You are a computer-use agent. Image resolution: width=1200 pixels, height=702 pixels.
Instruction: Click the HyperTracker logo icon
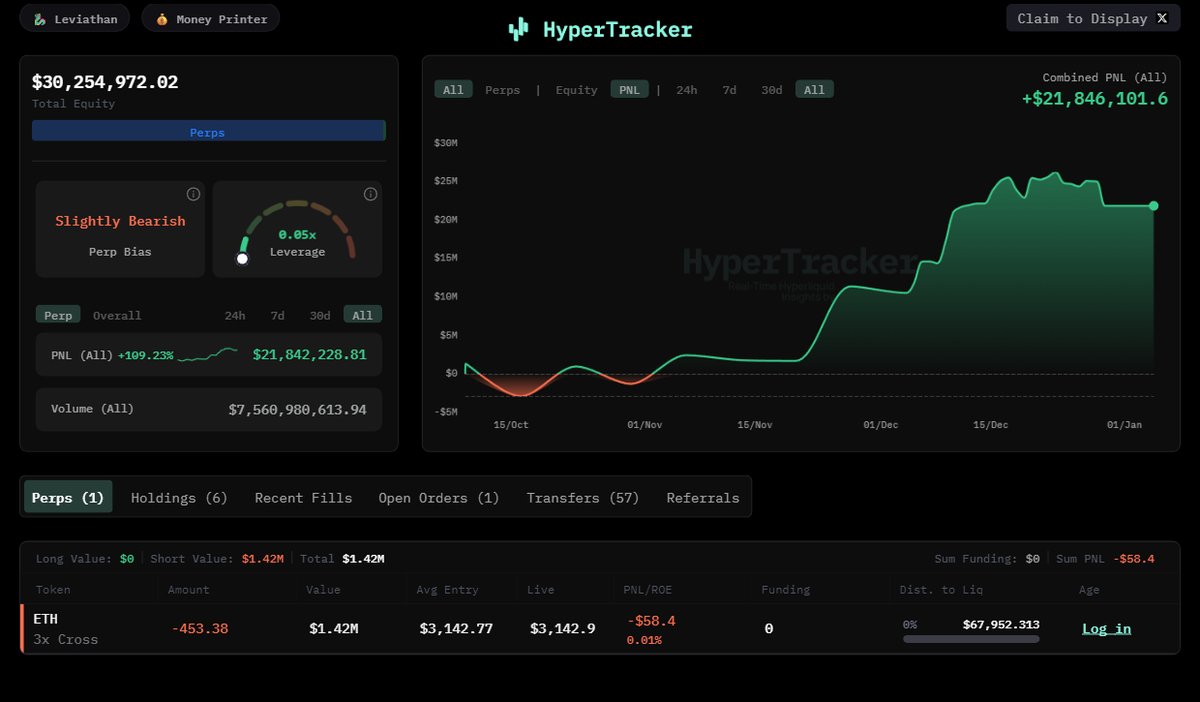coord(518,30)
